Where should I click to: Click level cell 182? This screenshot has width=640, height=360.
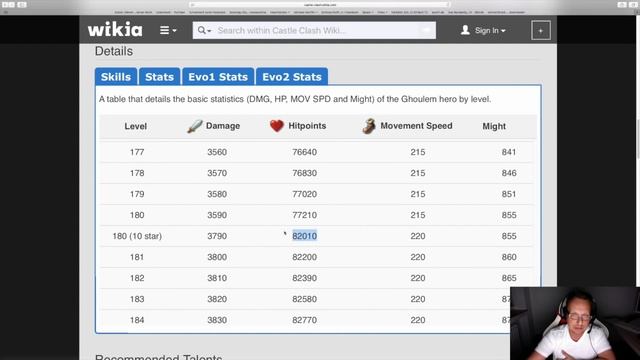(137, 278)
